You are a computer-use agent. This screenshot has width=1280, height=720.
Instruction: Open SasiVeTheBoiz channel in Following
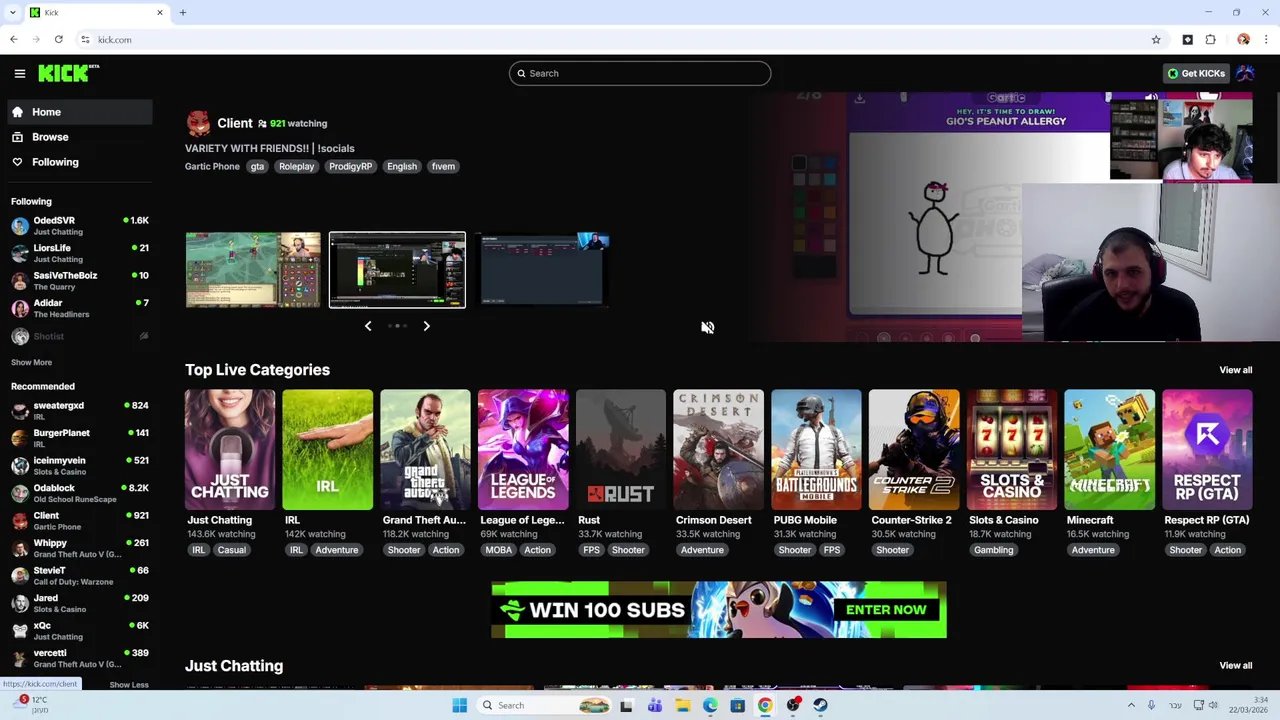pos(80,281)
